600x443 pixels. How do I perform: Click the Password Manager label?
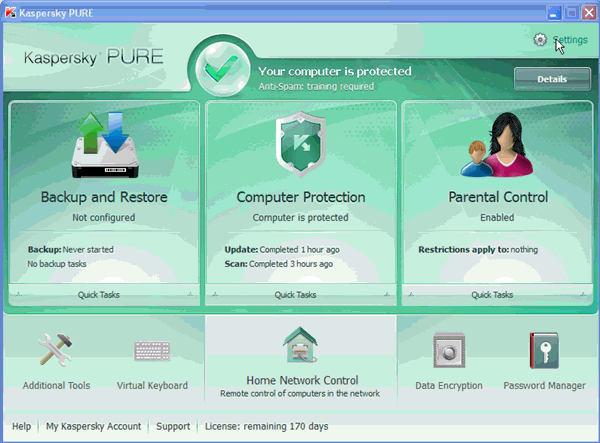pyautogui.click(x=545, y=385)
